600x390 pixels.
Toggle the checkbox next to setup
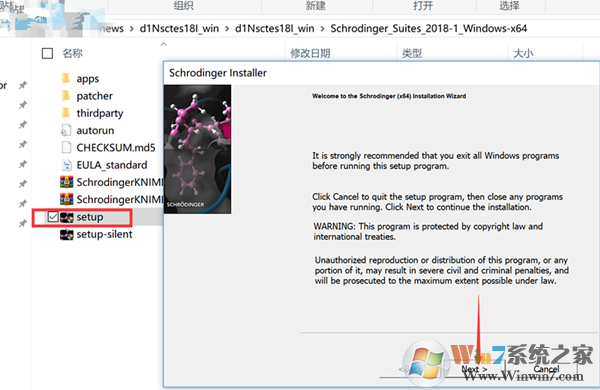point(53,217)
